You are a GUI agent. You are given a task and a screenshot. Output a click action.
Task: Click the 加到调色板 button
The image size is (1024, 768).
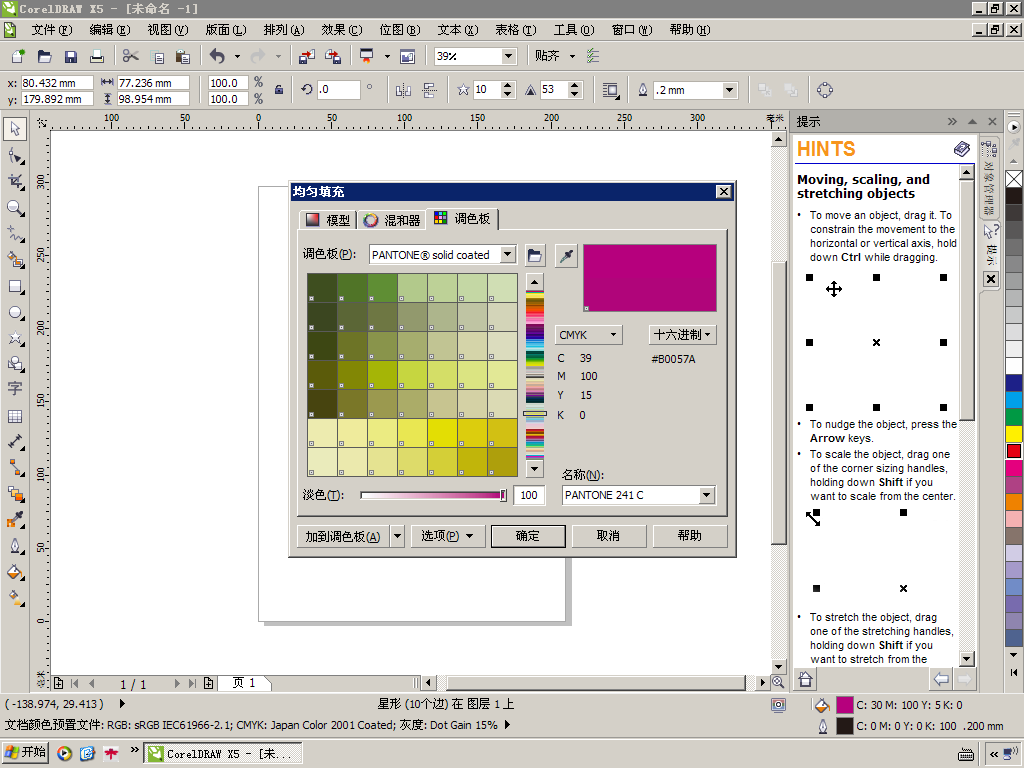pyautogui.click(x=343, y=536)
